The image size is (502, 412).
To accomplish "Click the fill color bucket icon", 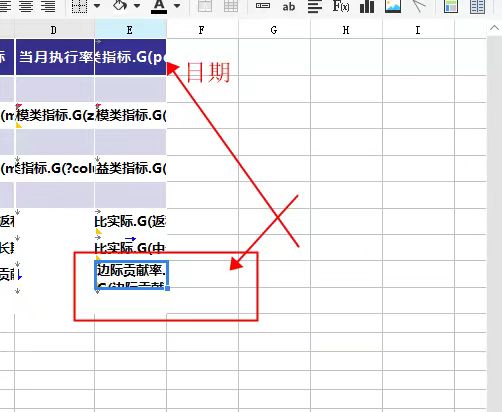I will coord(120,5).
